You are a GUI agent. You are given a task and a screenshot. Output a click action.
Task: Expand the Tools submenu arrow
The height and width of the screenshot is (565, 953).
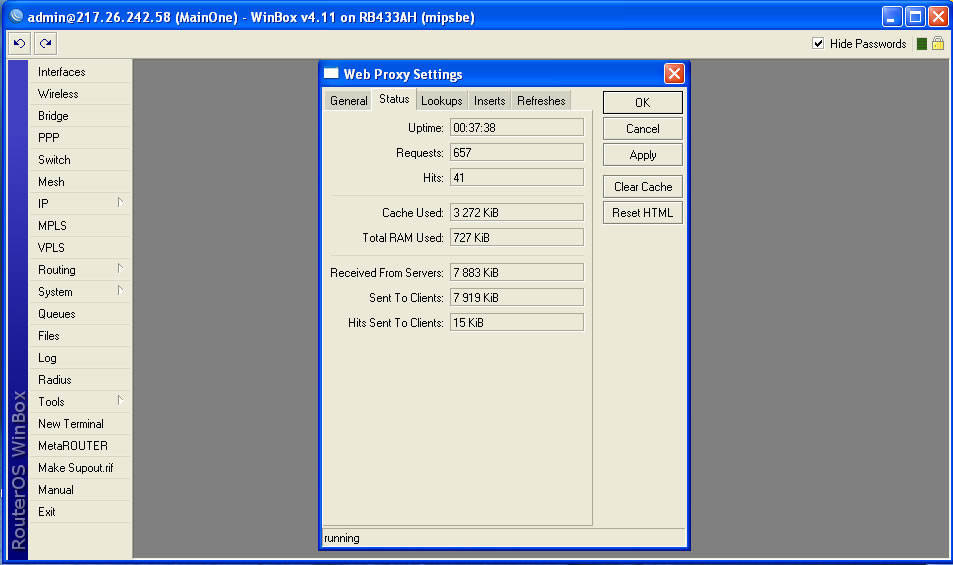120,400
